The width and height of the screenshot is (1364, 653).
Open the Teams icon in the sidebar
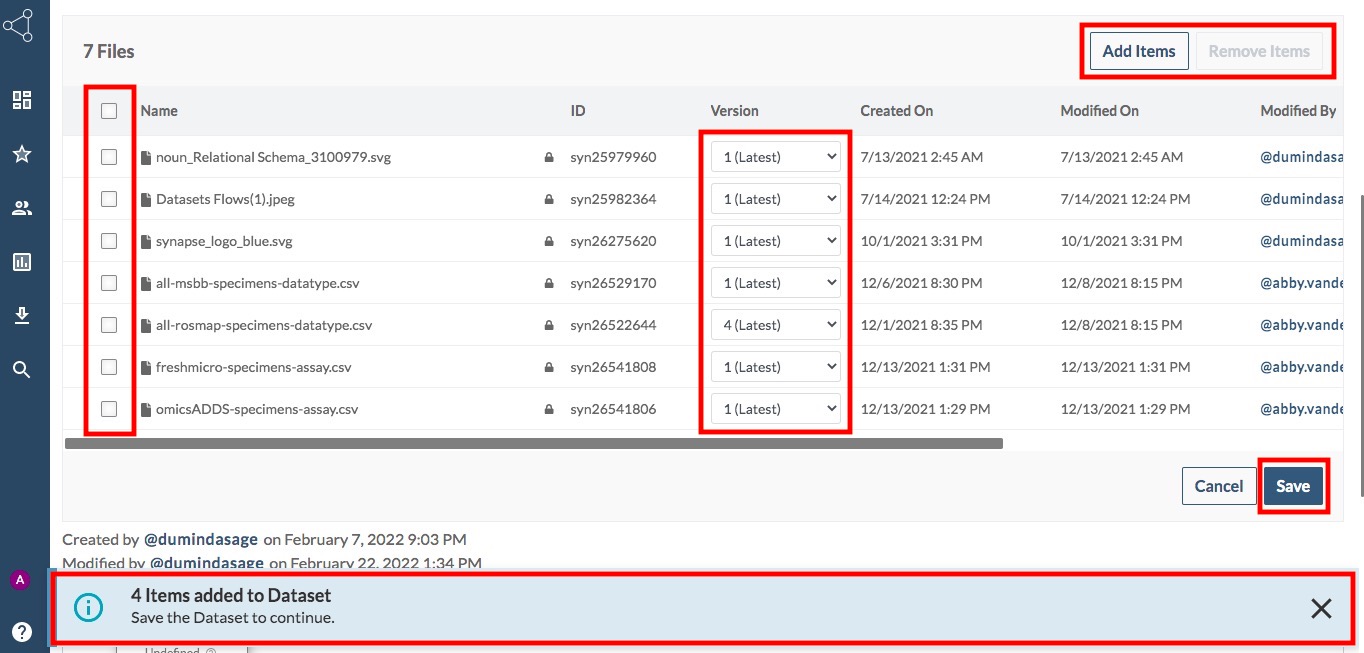tap(22, 207)
